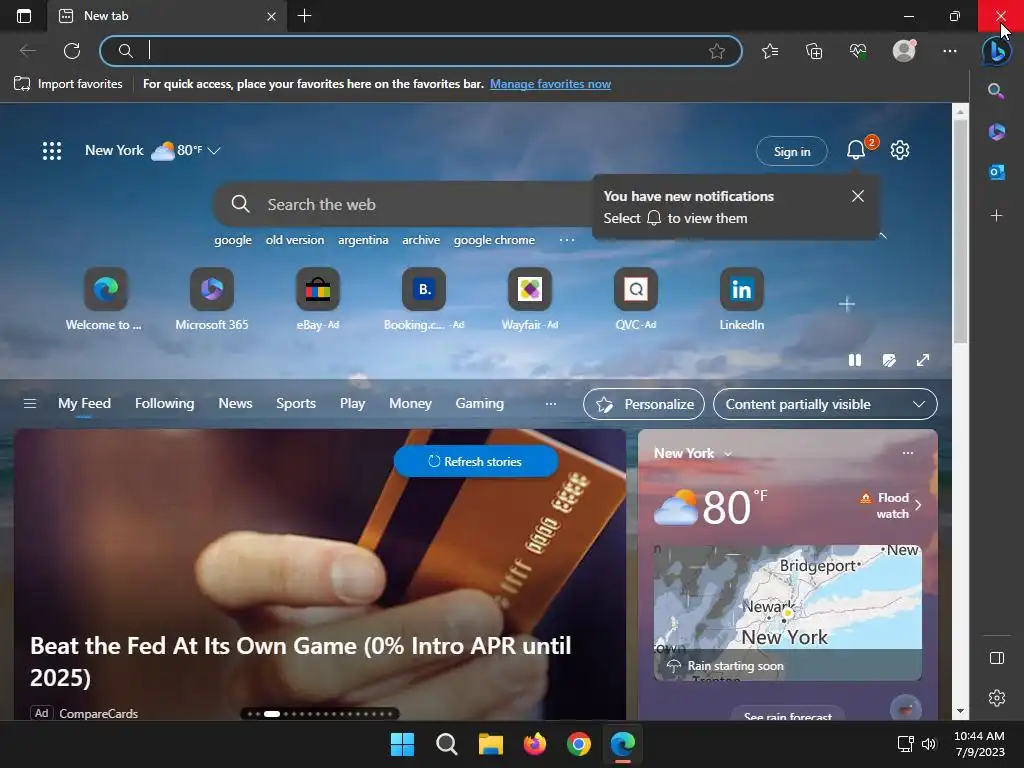
Task: Open Browser essentials heart icon
Action: click(x=857, y=51)
